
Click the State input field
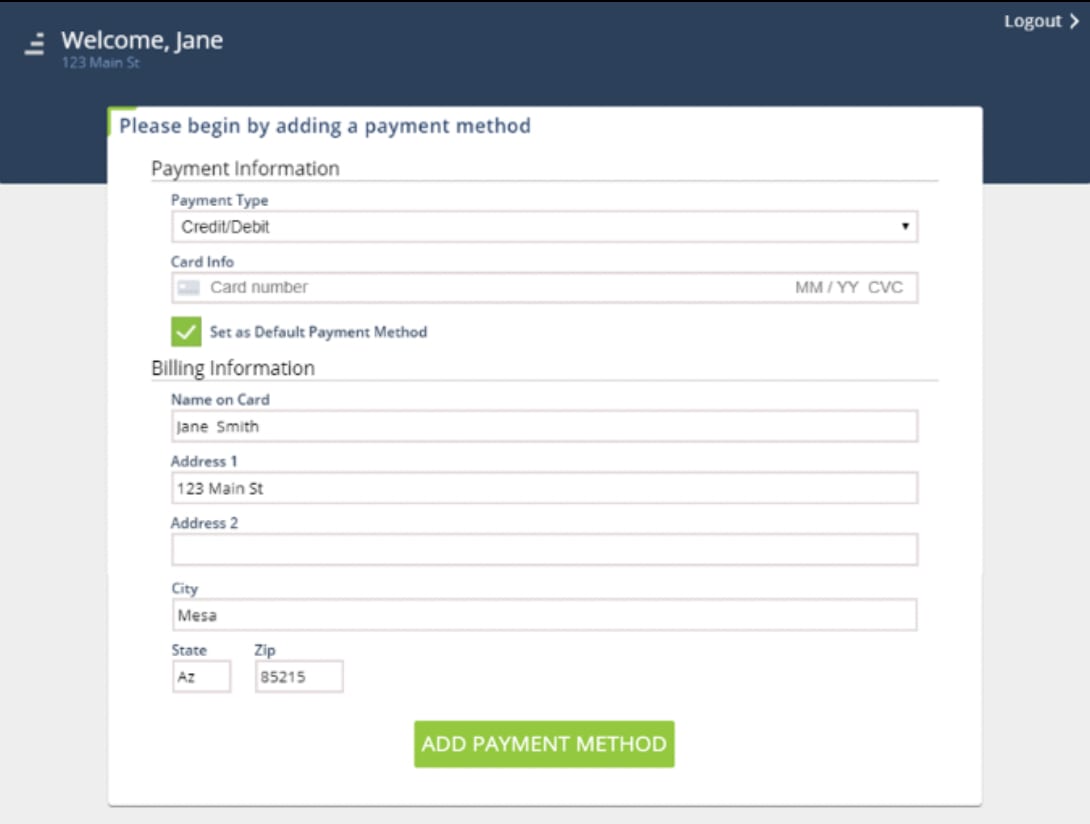point(201,677)
